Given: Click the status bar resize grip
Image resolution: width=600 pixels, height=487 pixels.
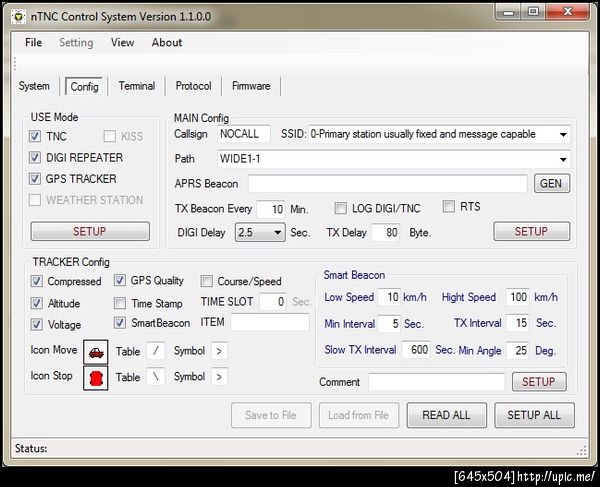Looking at the screenshot, I should (582, 450).
